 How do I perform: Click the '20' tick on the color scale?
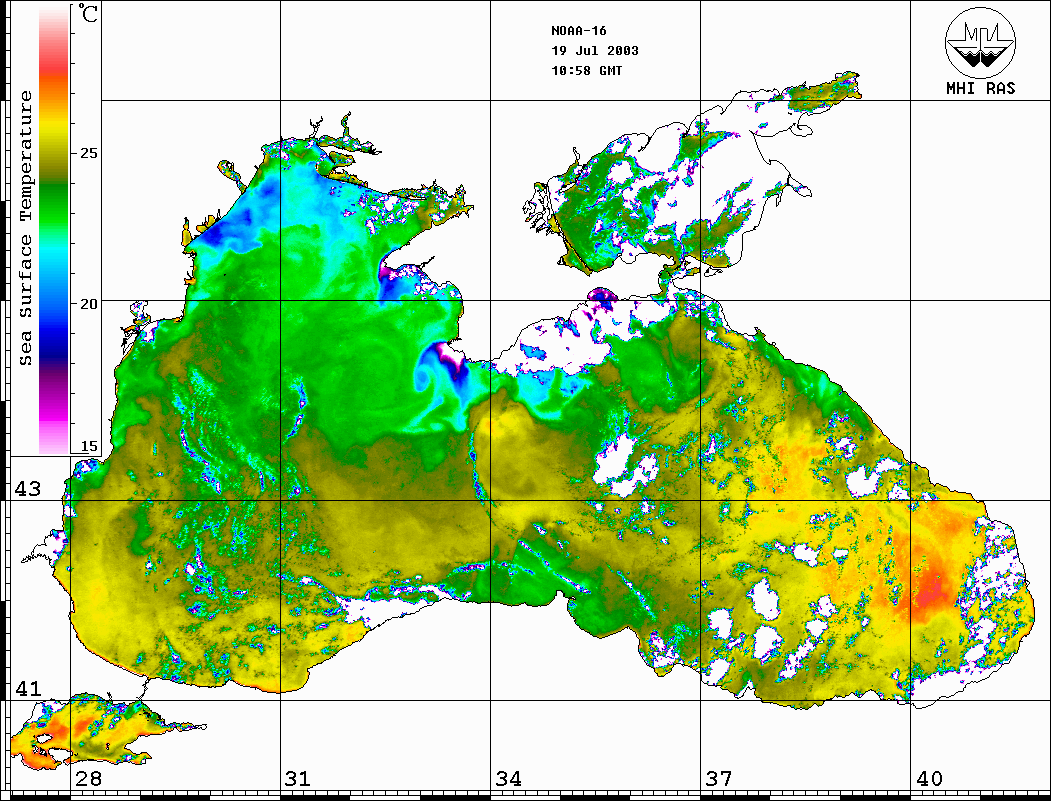pyautogui.click(x=88, y=304)
